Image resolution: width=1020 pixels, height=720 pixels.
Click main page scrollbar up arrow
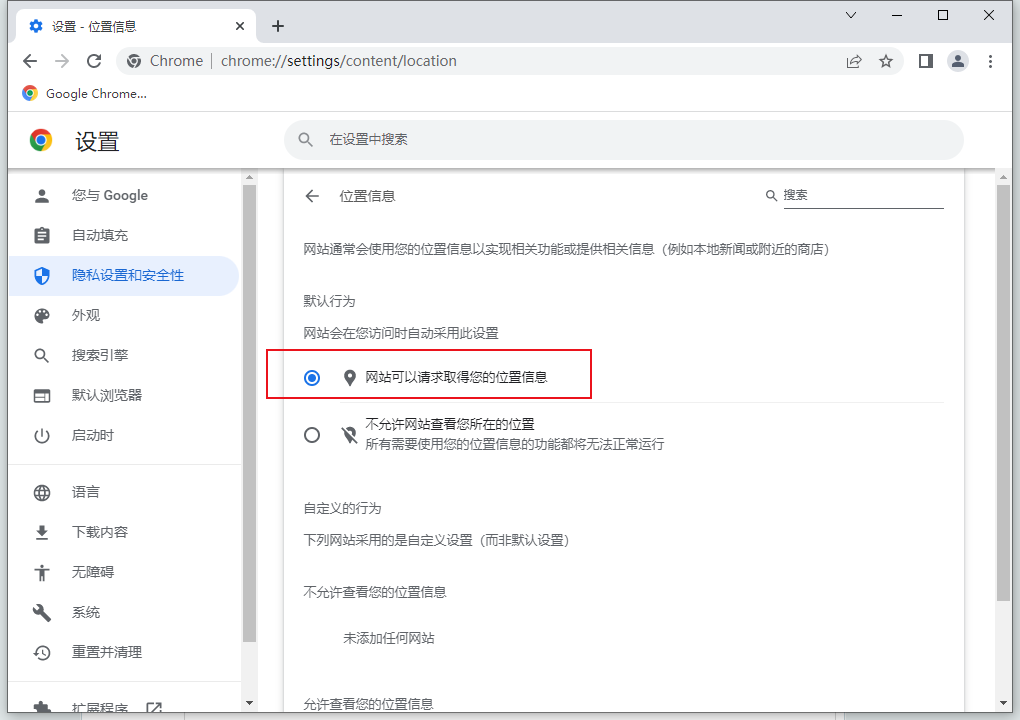(1003, 178)
